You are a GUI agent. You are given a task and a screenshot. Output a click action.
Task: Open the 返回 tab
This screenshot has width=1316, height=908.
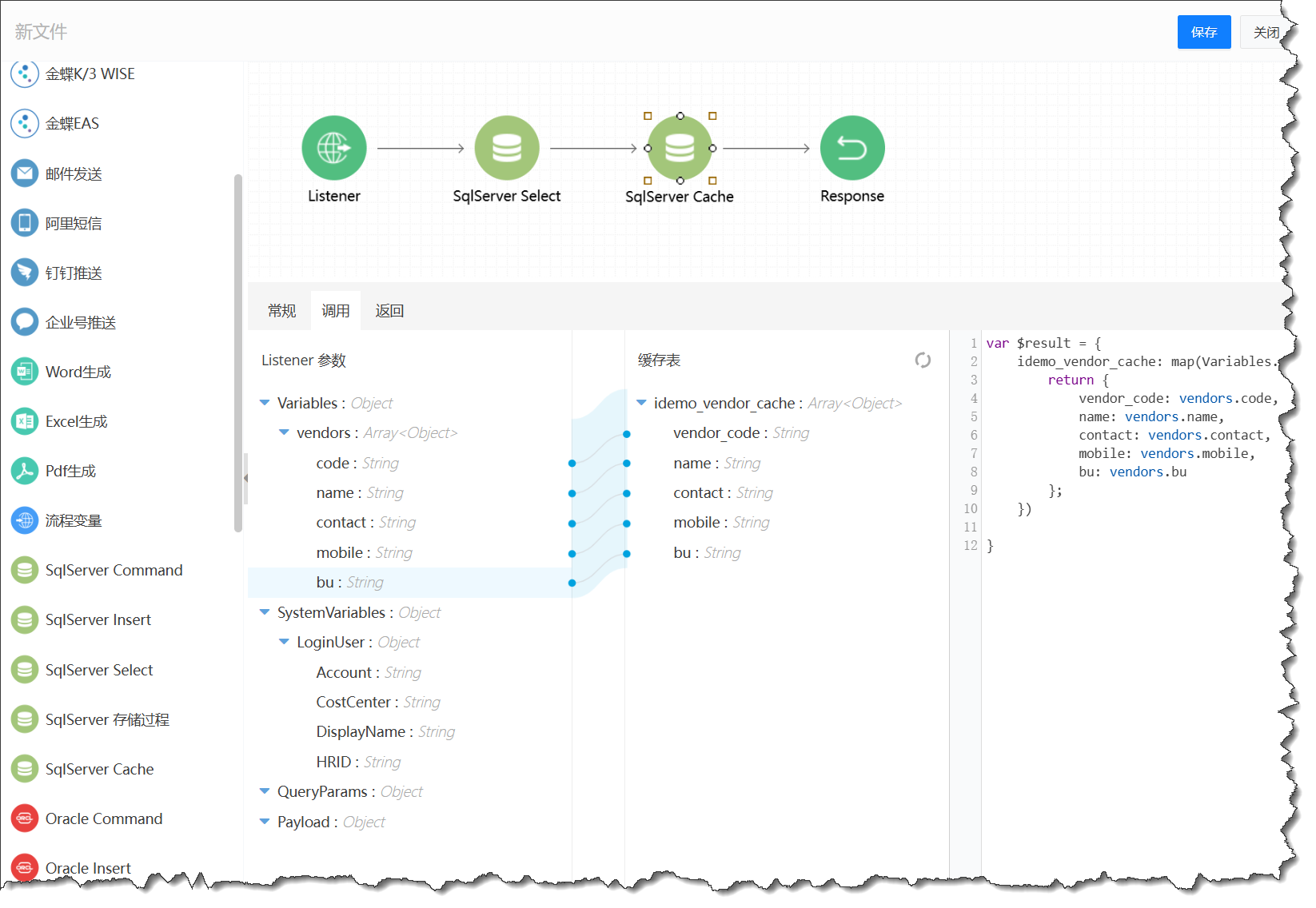[389, 311]
